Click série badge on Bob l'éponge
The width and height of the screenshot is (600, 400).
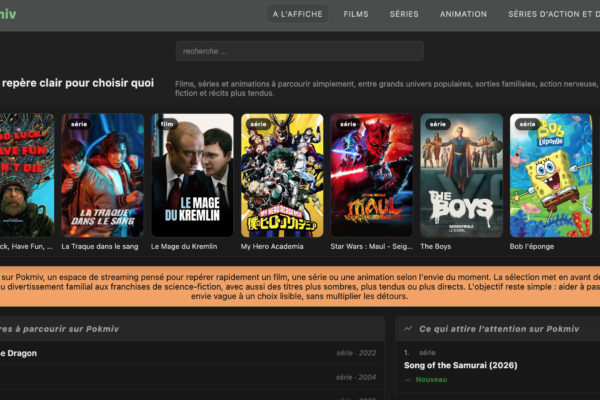pos(527,124)
